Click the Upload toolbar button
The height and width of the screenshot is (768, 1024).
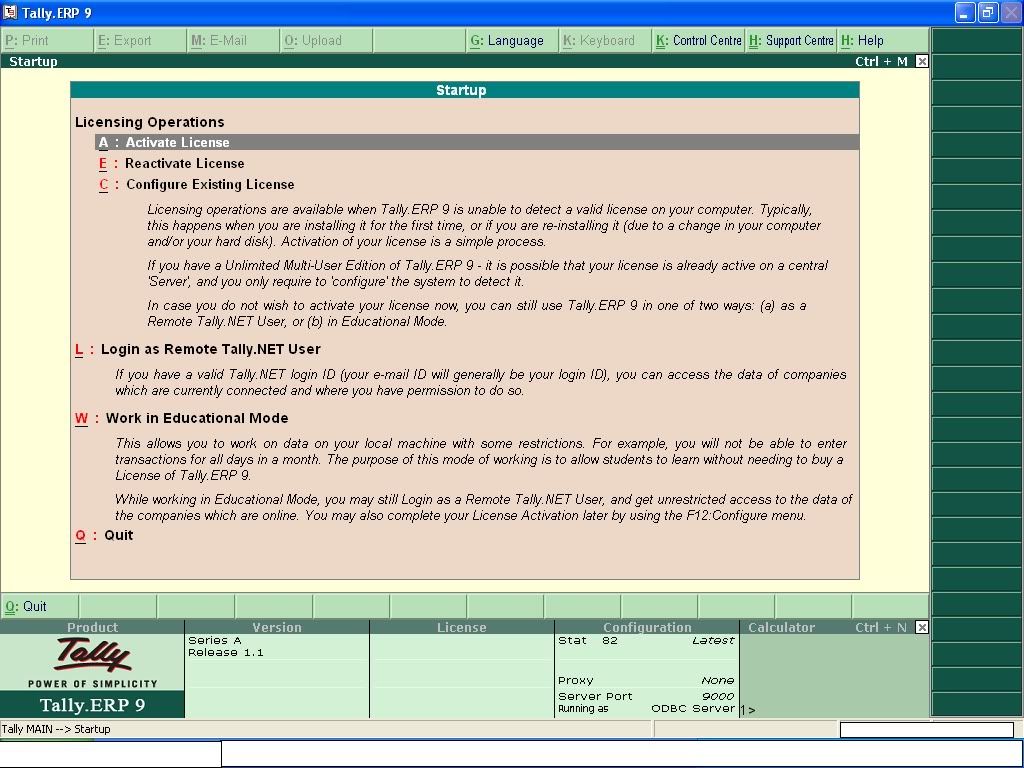click(x=326, y=40)
